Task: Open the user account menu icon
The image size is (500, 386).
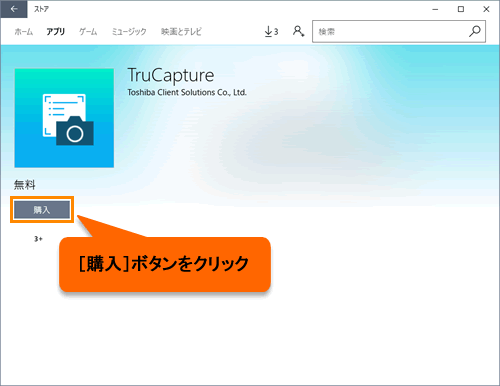Action: pos(298,31)
